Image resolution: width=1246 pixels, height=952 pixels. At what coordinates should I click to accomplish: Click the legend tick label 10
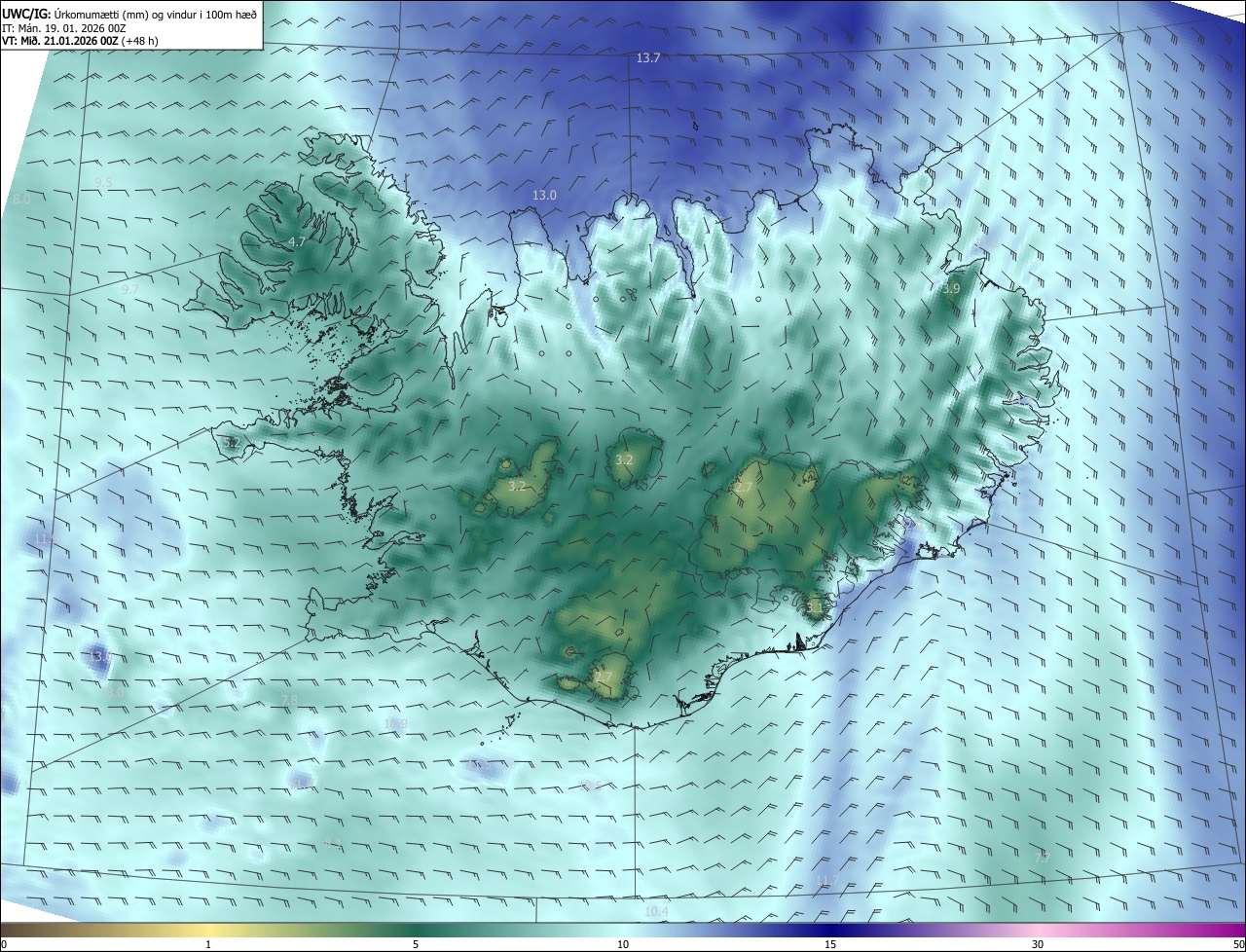point(623,944)
